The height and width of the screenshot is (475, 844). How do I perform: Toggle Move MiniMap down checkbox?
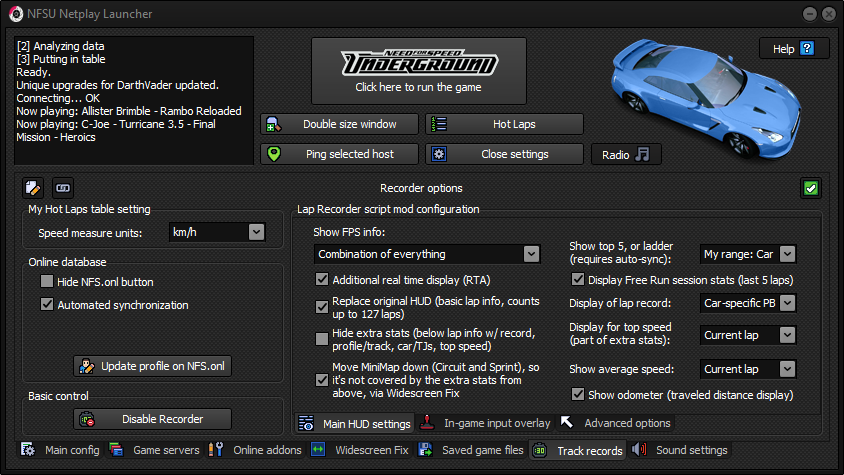322,380
